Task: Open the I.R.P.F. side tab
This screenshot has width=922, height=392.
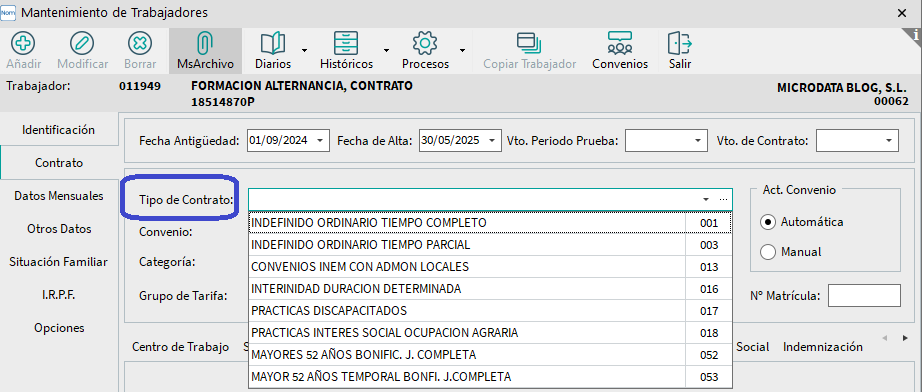Action: click(59, 294)
